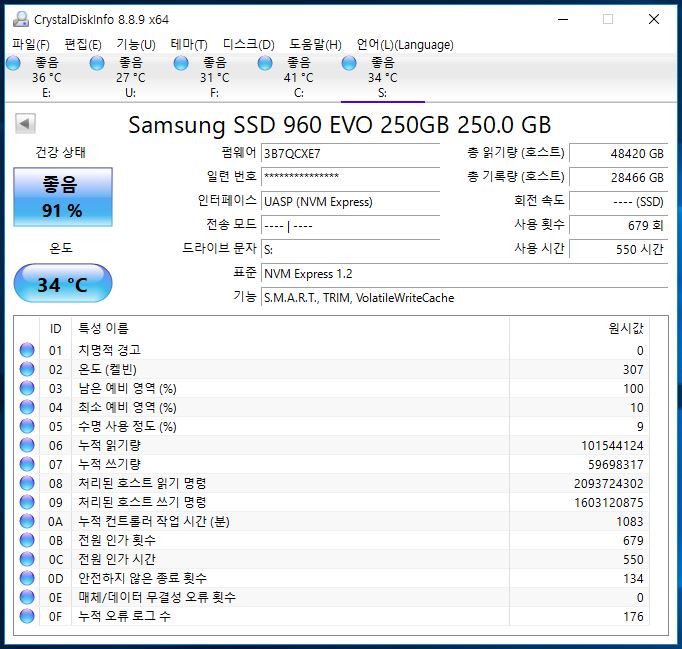Minimize the CrystalDiskInfo window
682x649 pixels.
563,19
